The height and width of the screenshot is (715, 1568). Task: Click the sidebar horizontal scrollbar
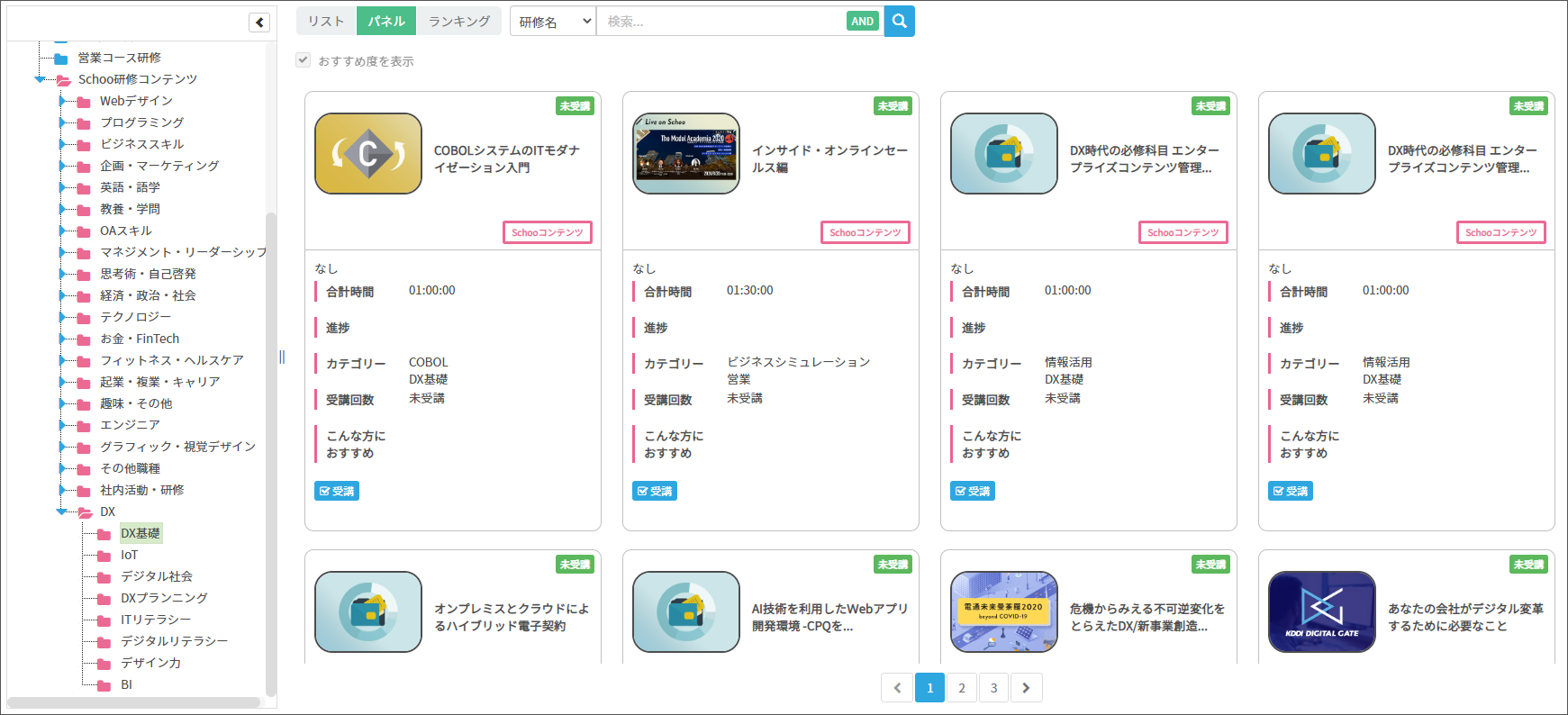[134, 702]
